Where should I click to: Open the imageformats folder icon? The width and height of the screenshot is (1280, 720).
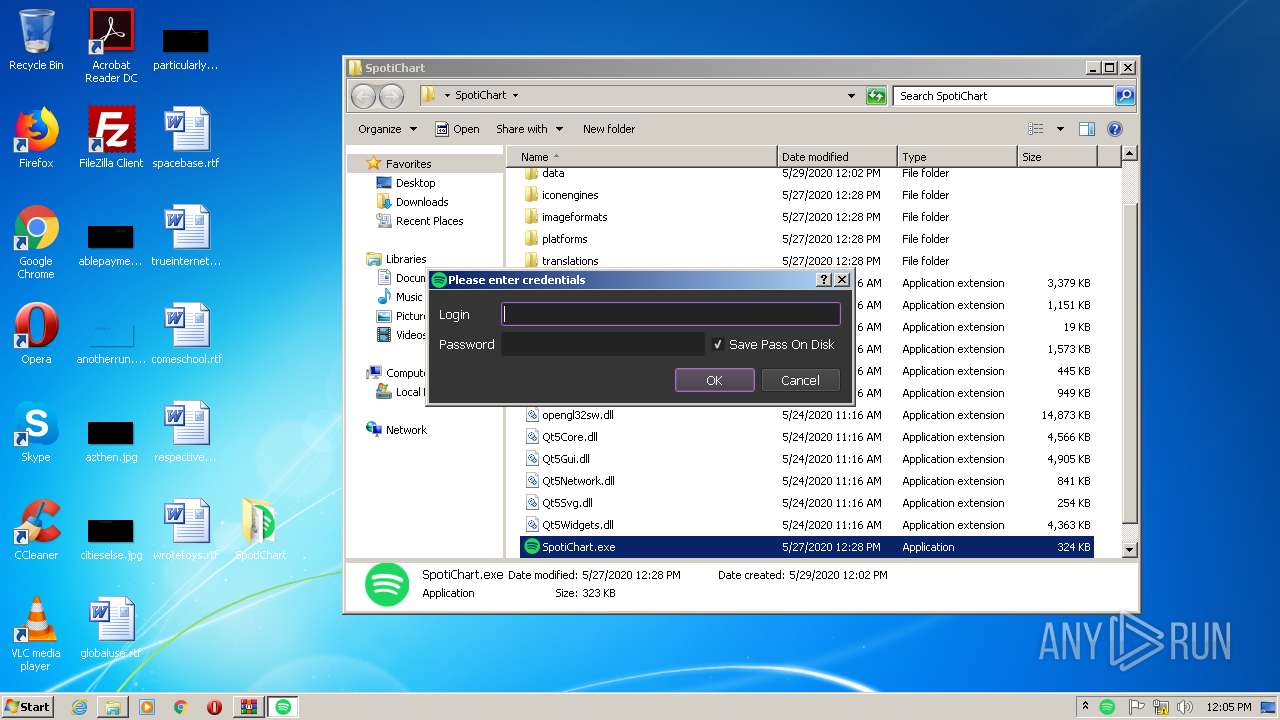(532, 217)
